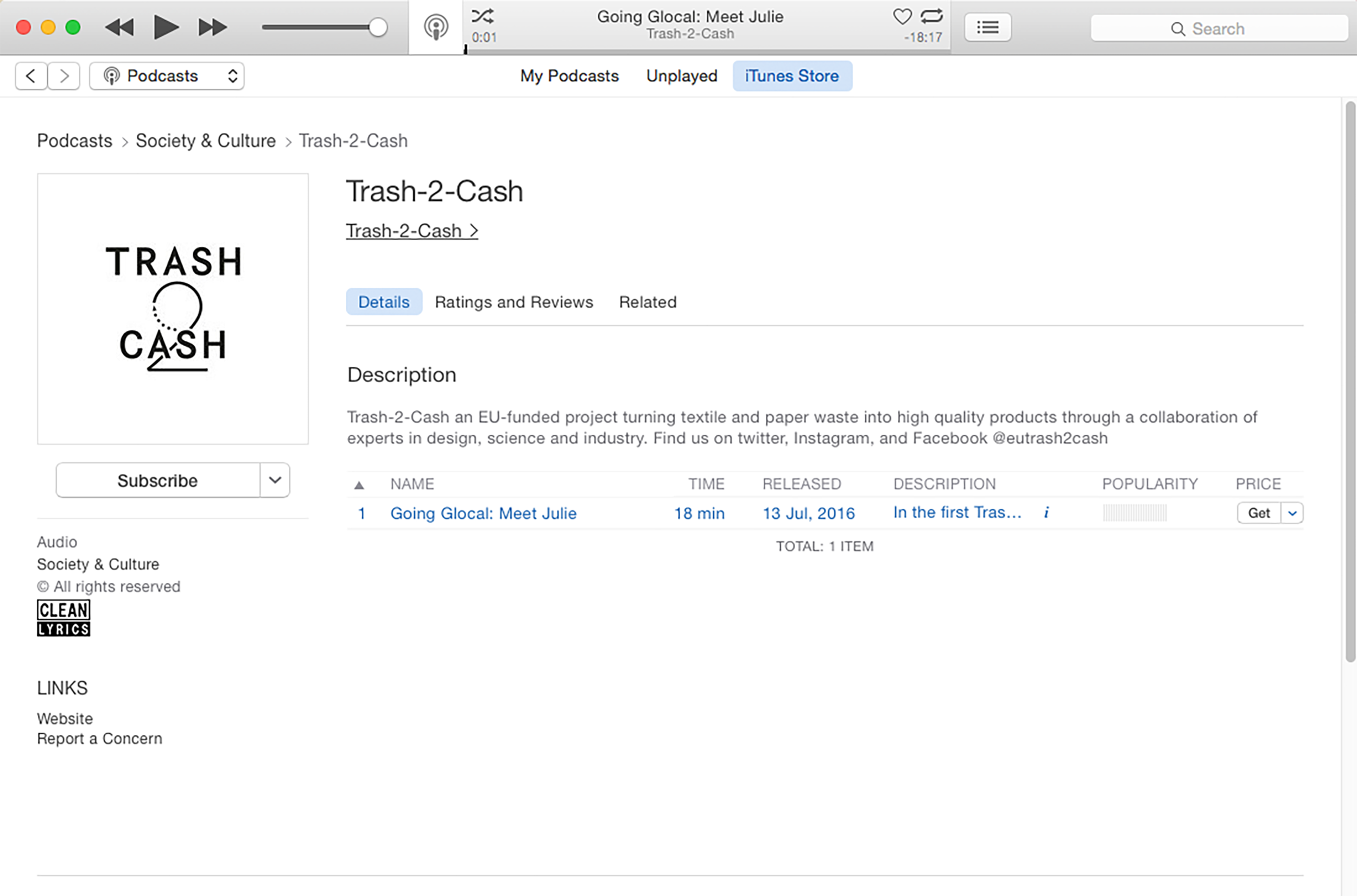Click the remaining time -18:17
The height and width of the screenshot is (896, 1357).
923,37
